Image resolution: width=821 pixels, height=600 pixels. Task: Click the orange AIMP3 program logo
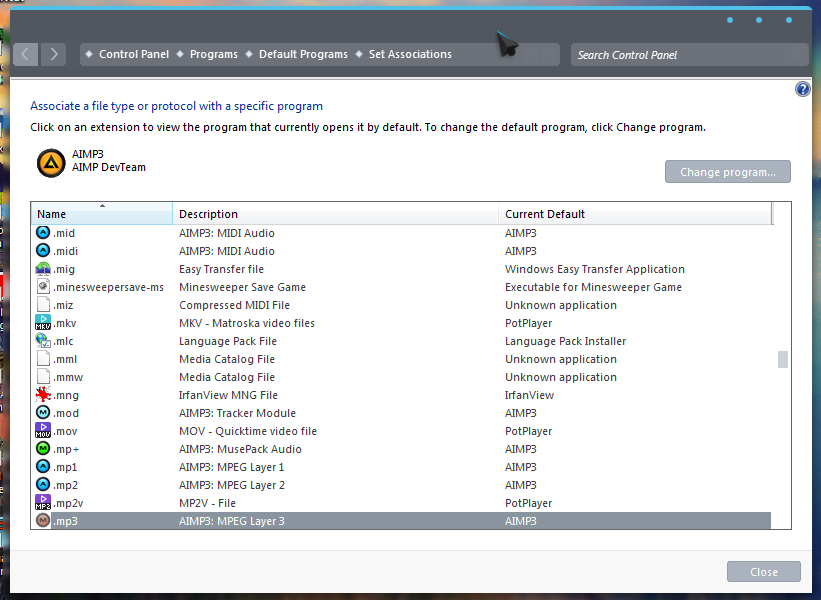click(51, 163)
